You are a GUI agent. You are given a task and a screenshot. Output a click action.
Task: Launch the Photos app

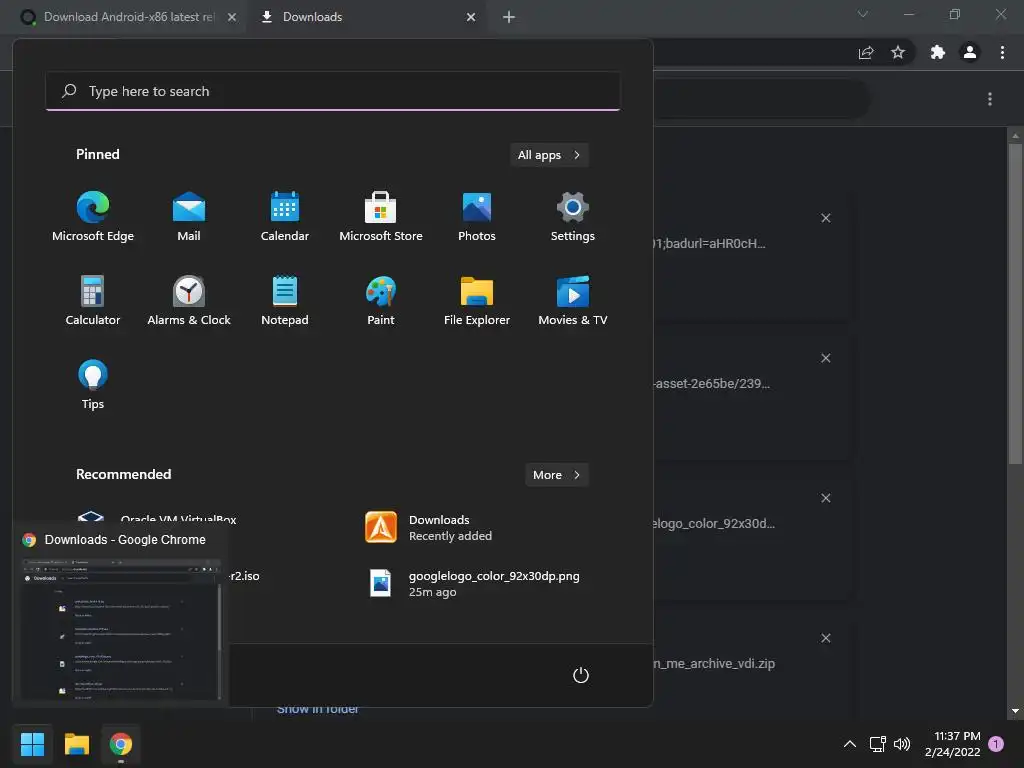pyautogui.click(x=477, y=217)
